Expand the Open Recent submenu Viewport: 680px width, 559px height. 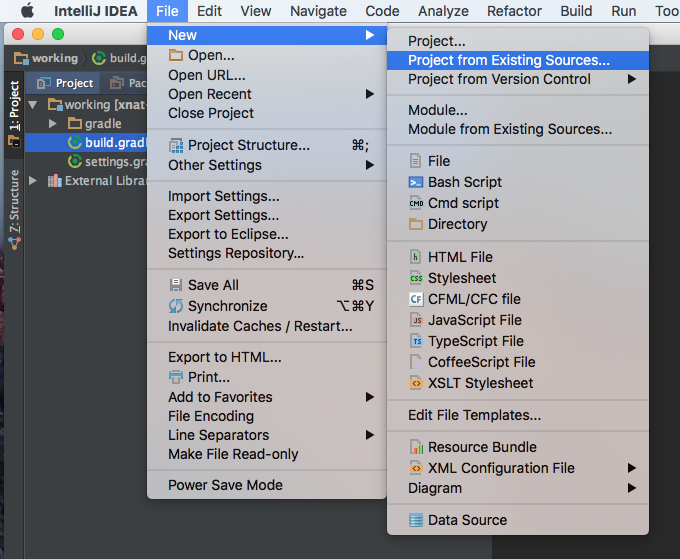(210, 94)
